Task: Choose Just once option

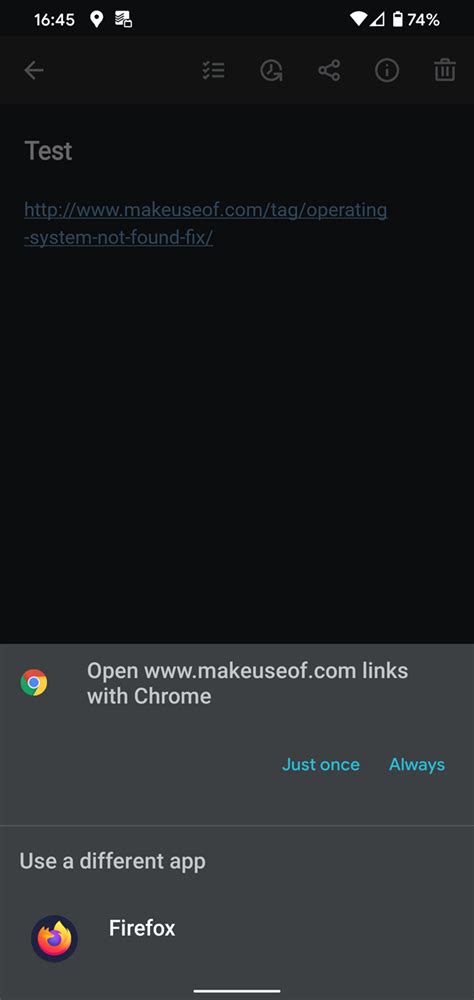Action: coord(321,764)
